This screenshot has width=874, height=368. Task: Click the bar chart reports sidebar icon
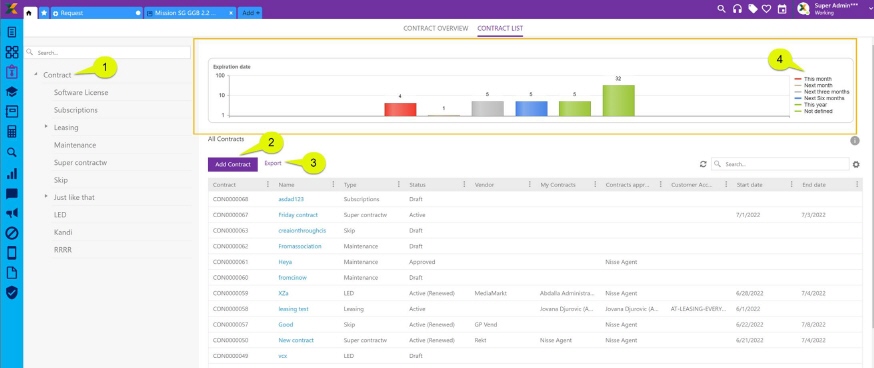pyautogui.click(x=12, y=173)
